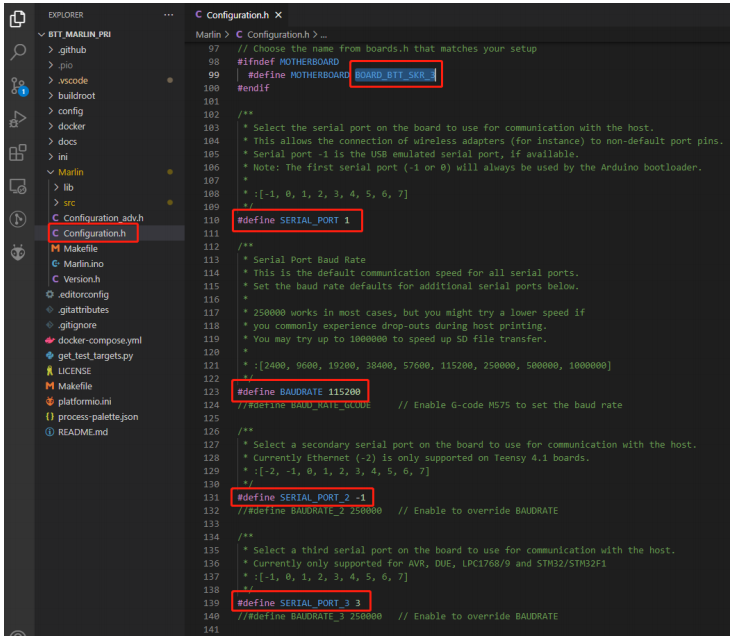Open the Remote Explorer view
Image resolution: width=732 pixels, height=639 pixels.
(x=17, y=186)
